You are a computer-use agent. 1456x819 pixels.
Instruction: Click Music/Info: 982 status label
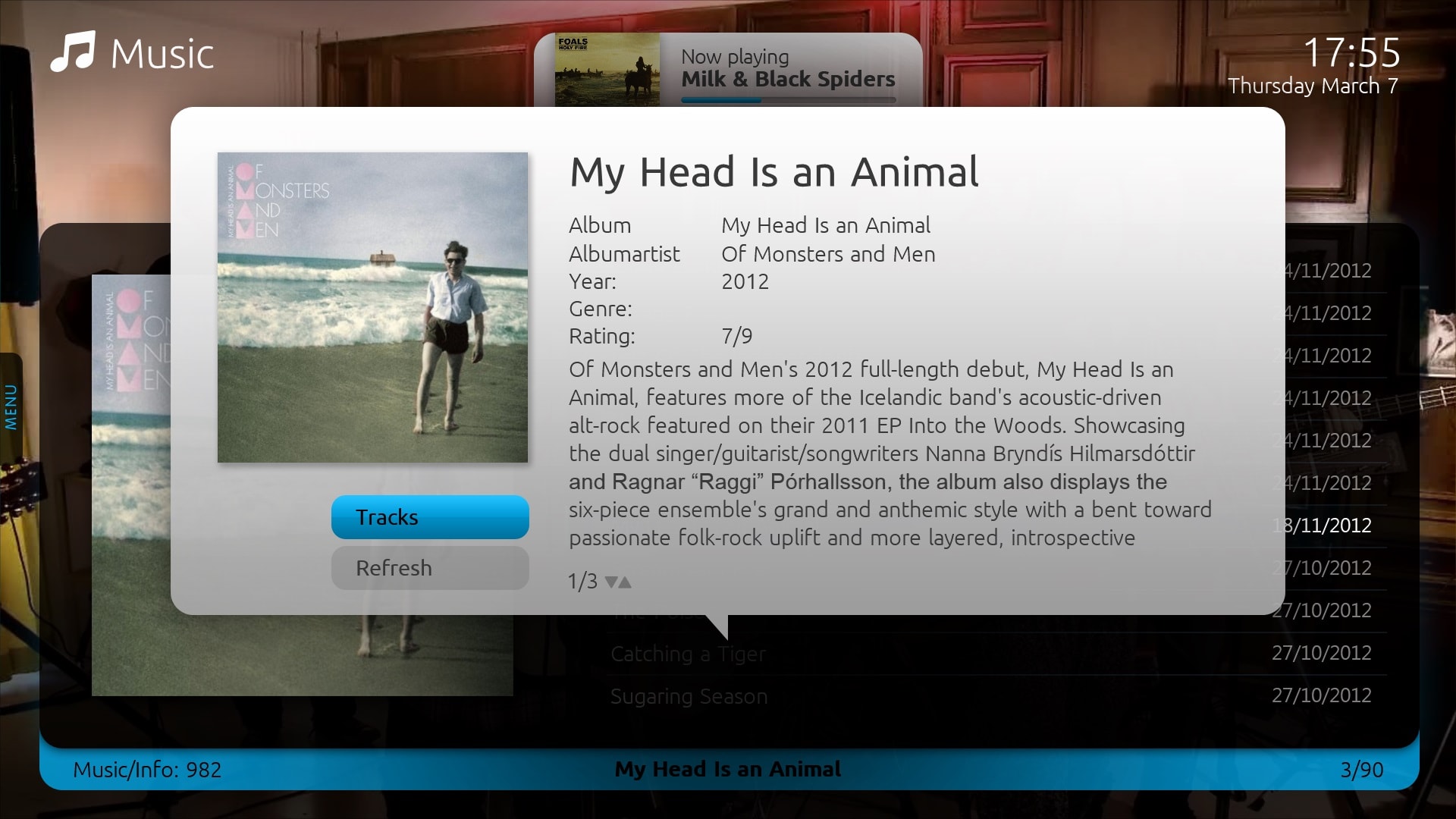point(147,770)
